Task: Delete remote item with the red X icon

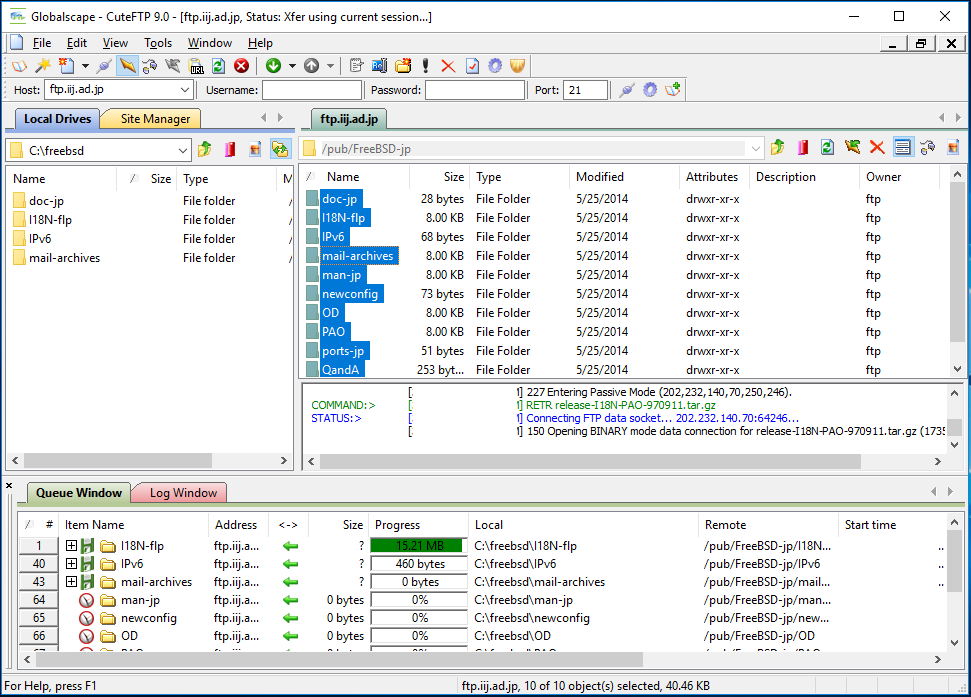Action: pos(876,148)
